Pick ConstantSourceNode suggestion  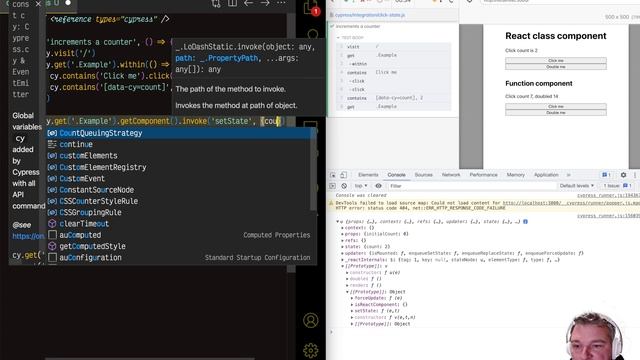pos(178,190)
